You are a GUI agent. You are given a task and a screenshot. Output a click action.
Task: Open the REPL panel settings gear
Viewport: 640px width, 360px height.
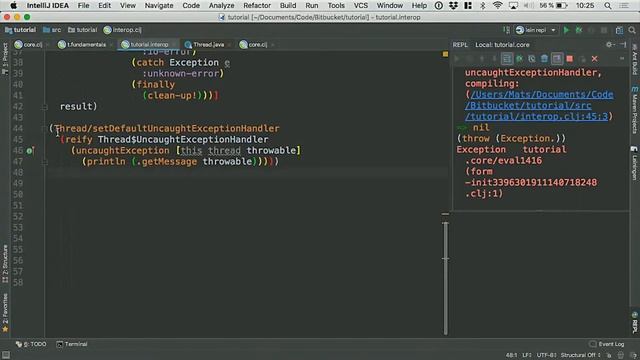coord(609,45)
